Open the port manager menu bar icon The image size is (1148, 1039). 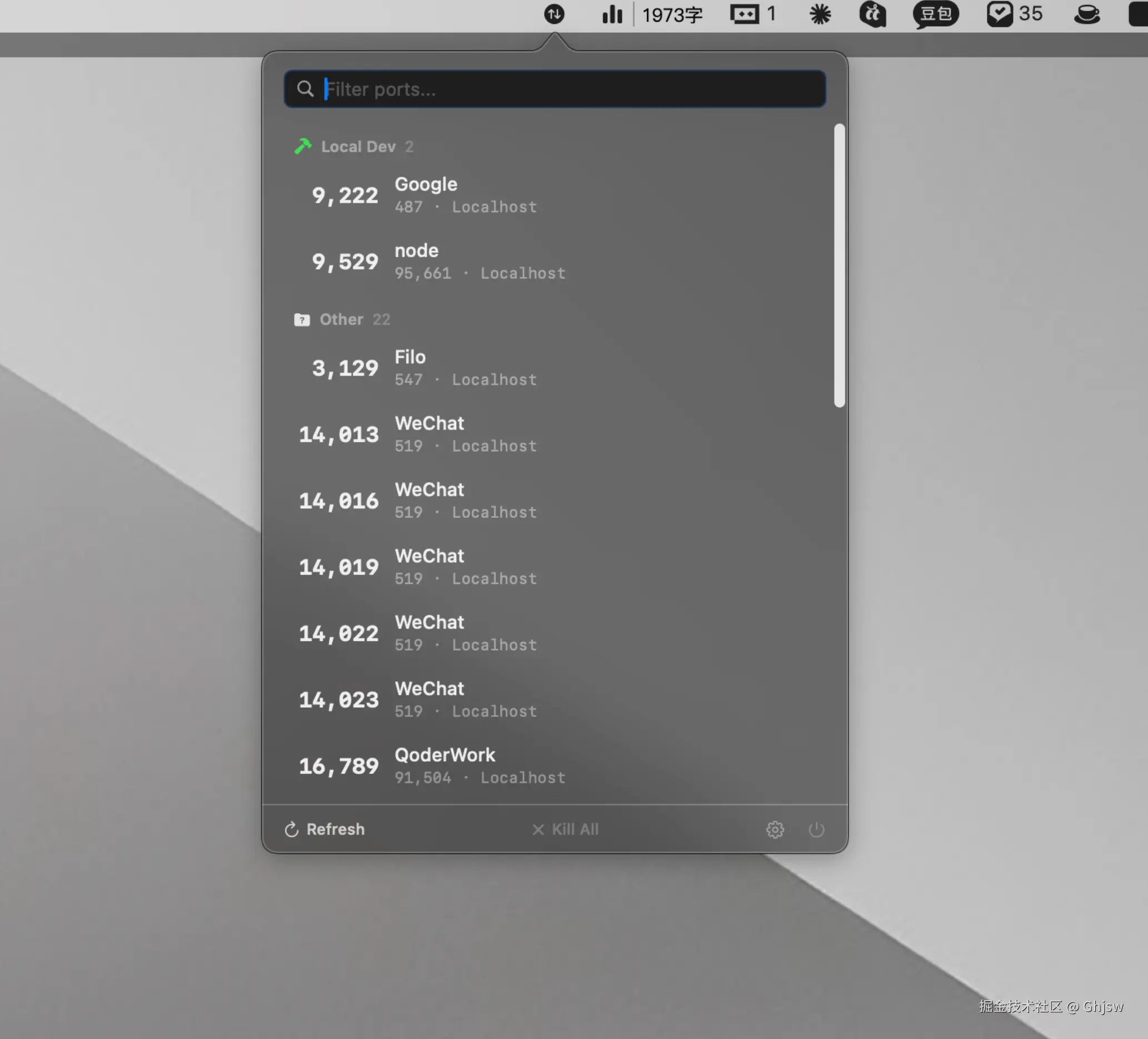[x=553, y=14]
